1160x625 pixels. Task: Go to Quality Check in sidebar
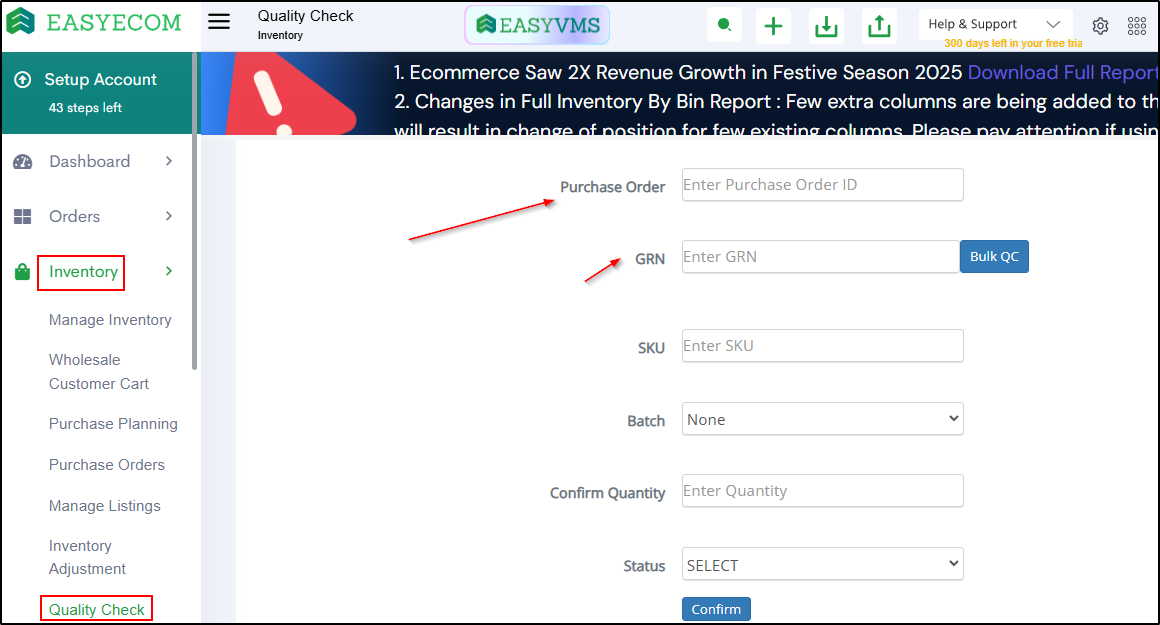click(x=97, y=609)
